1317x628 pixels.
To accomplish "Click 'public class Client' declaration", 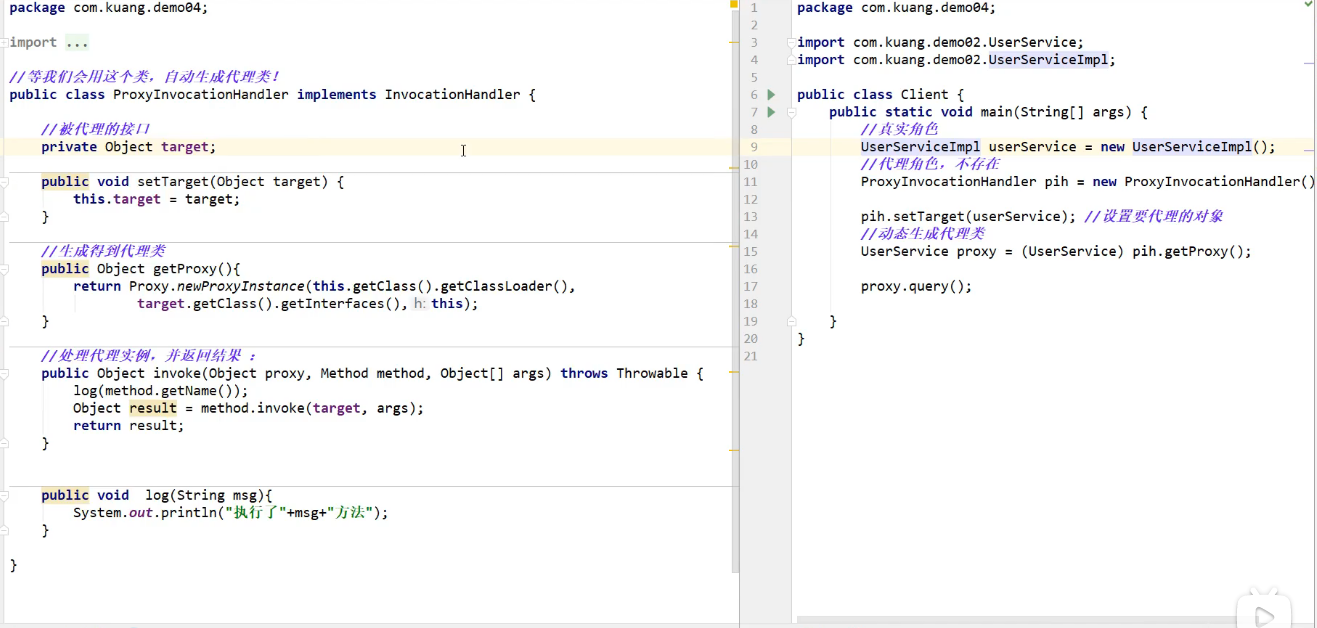I will click(x=873, y=95).
